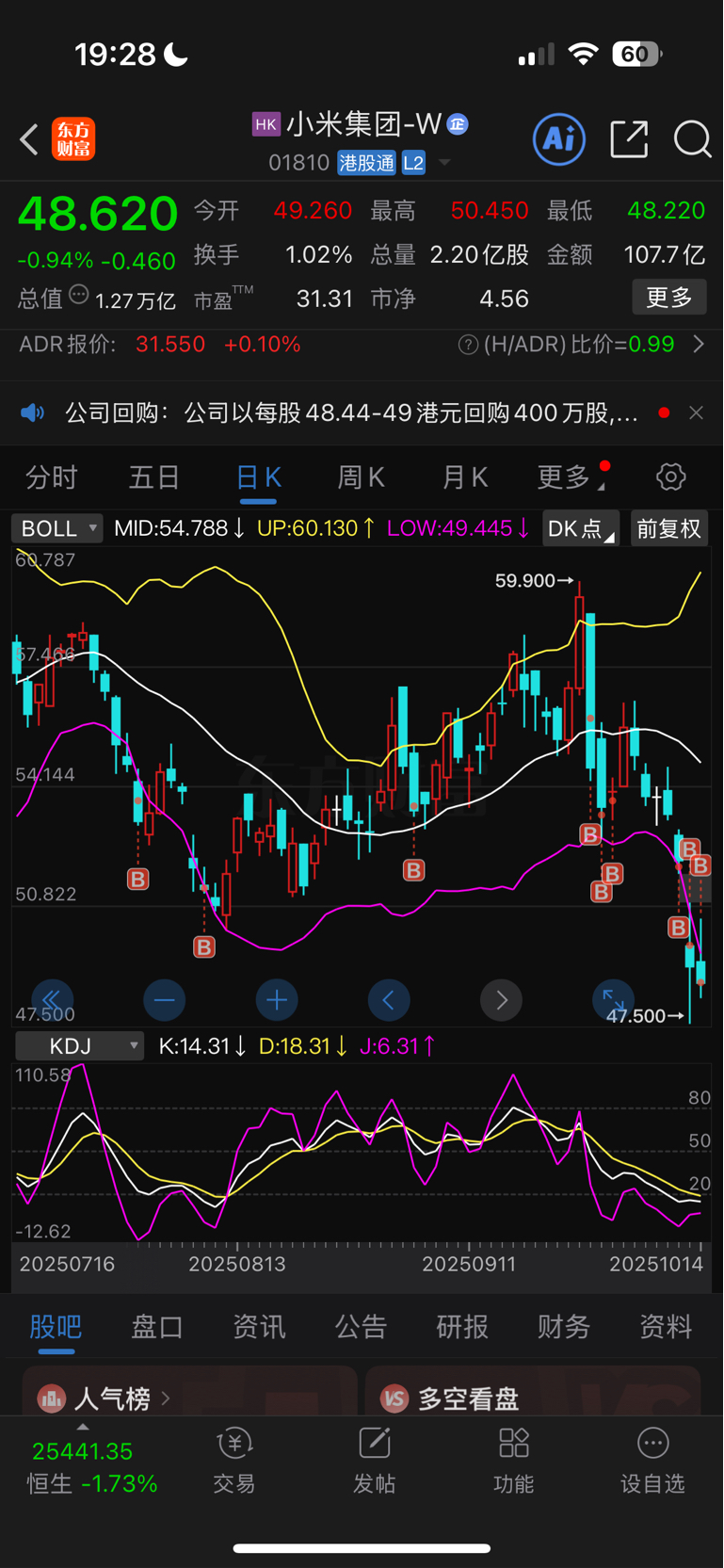
Task: Tap the blue 正 badge beside 小米集团-W
Action: point(458,123)
